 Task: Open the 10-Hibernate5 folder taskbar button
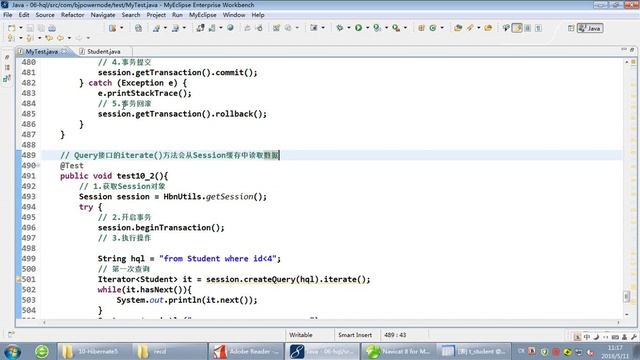(x=94, y=351)
